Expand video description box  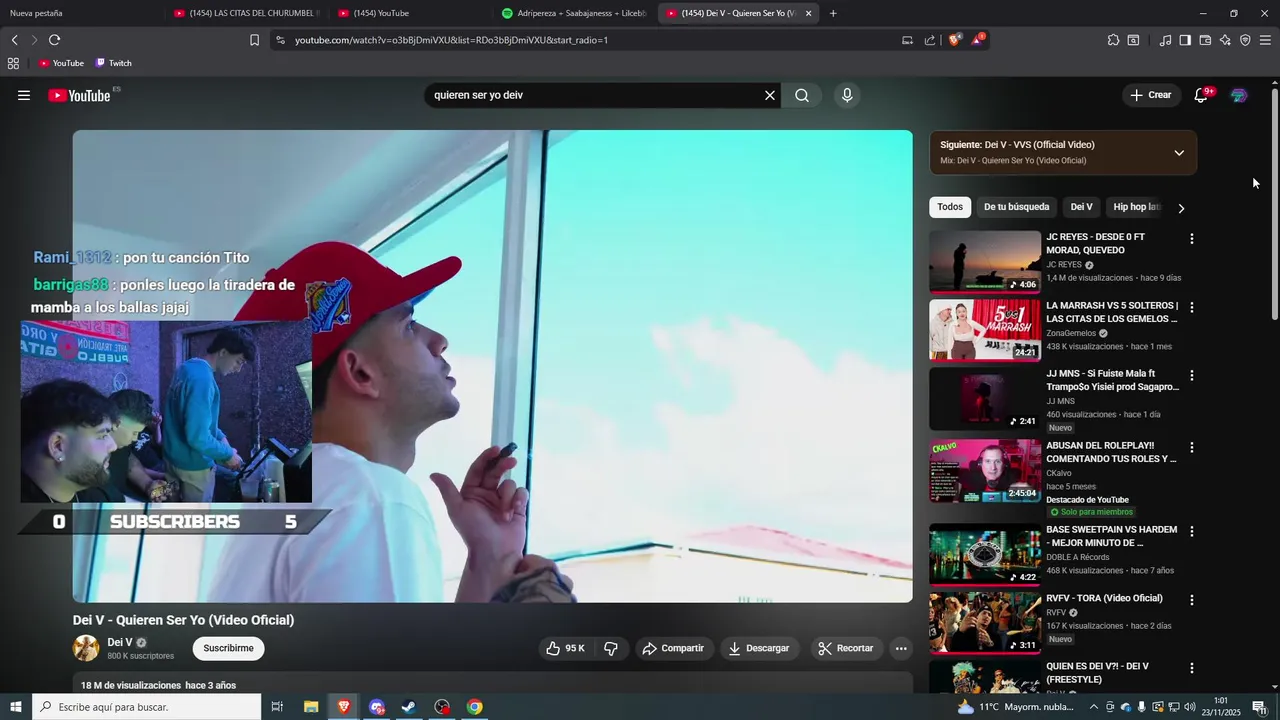click(493, 684)
